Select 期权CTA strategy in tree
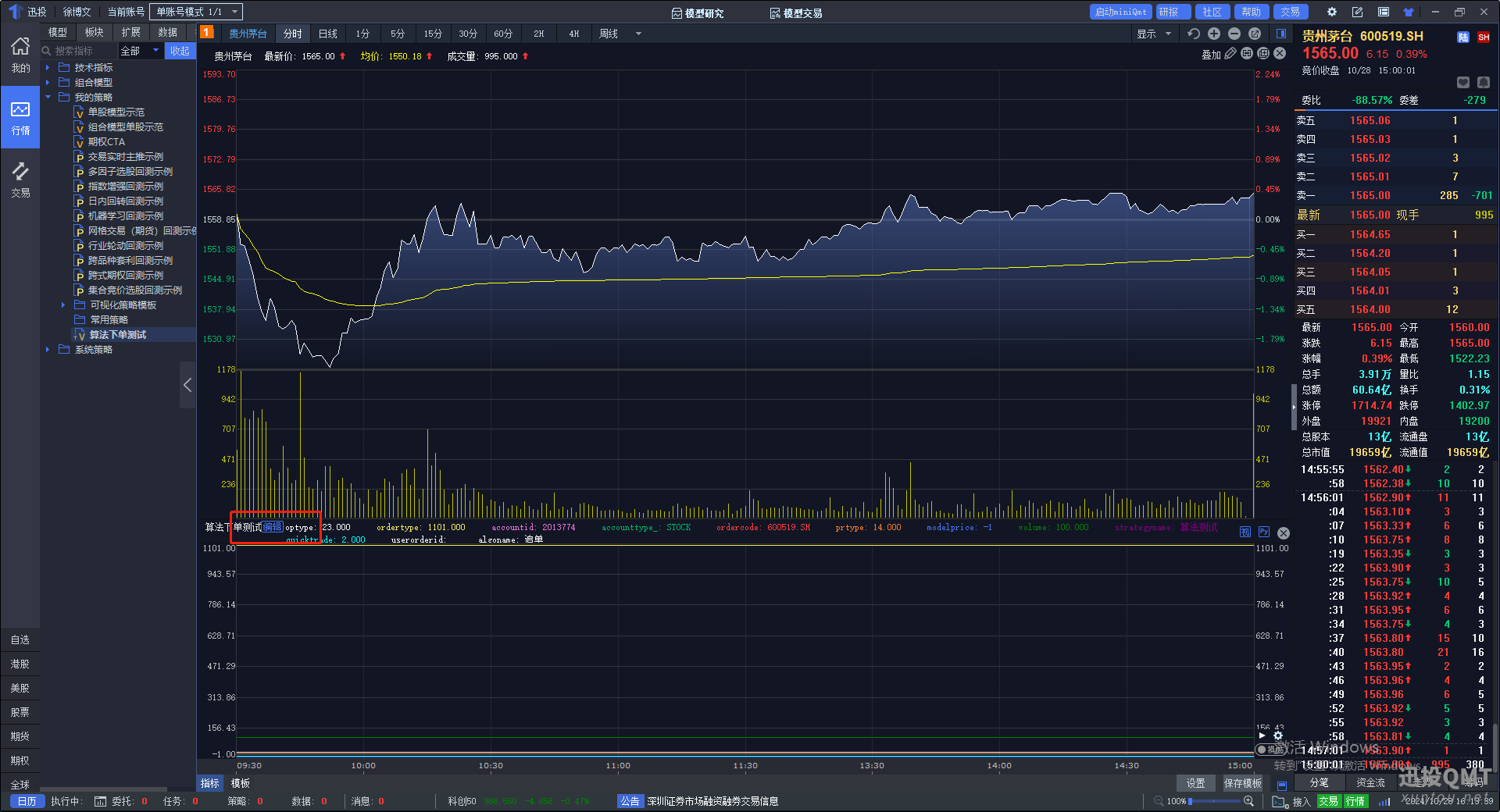This screenshot has height=812, width=1500. coord(106,142)
